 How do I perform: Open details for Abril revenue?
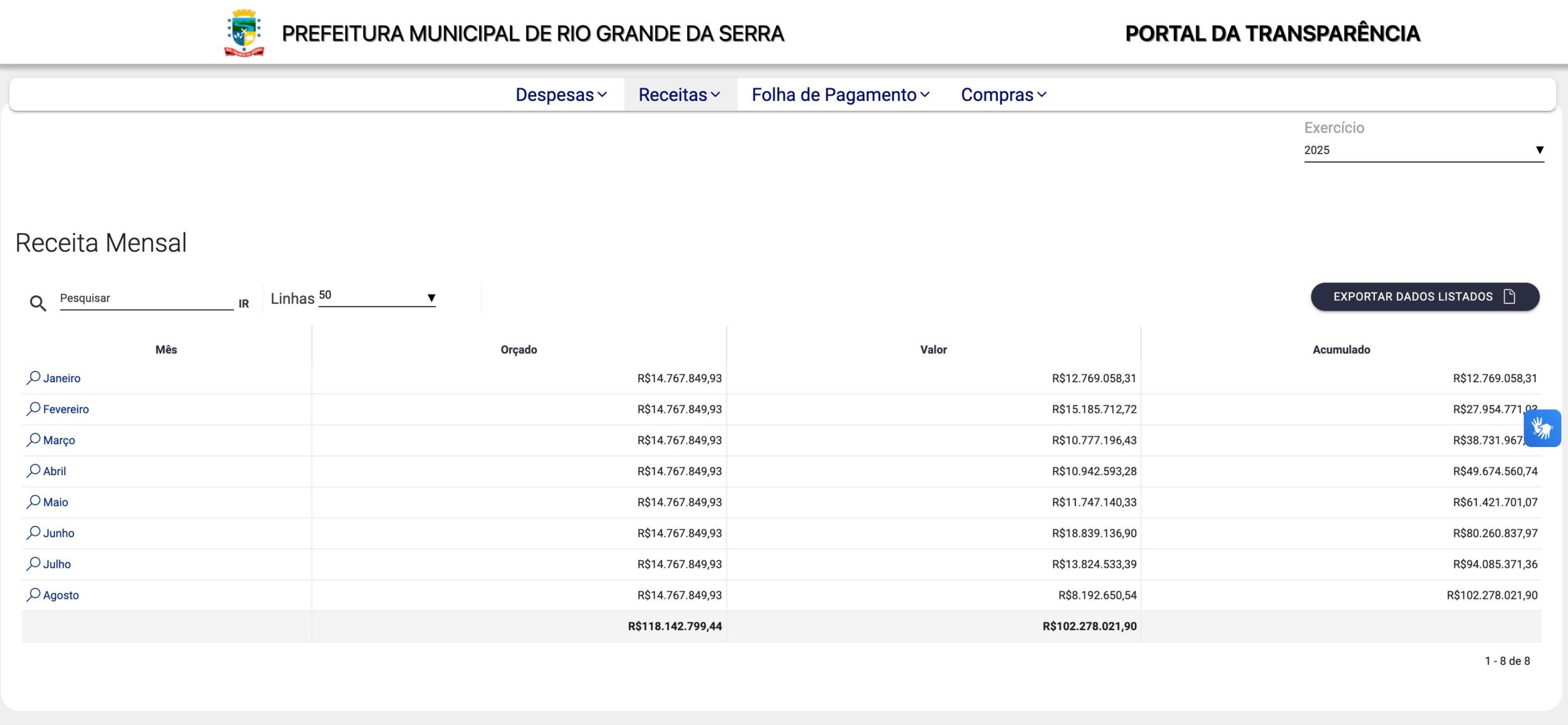click(x=55, y=471)
